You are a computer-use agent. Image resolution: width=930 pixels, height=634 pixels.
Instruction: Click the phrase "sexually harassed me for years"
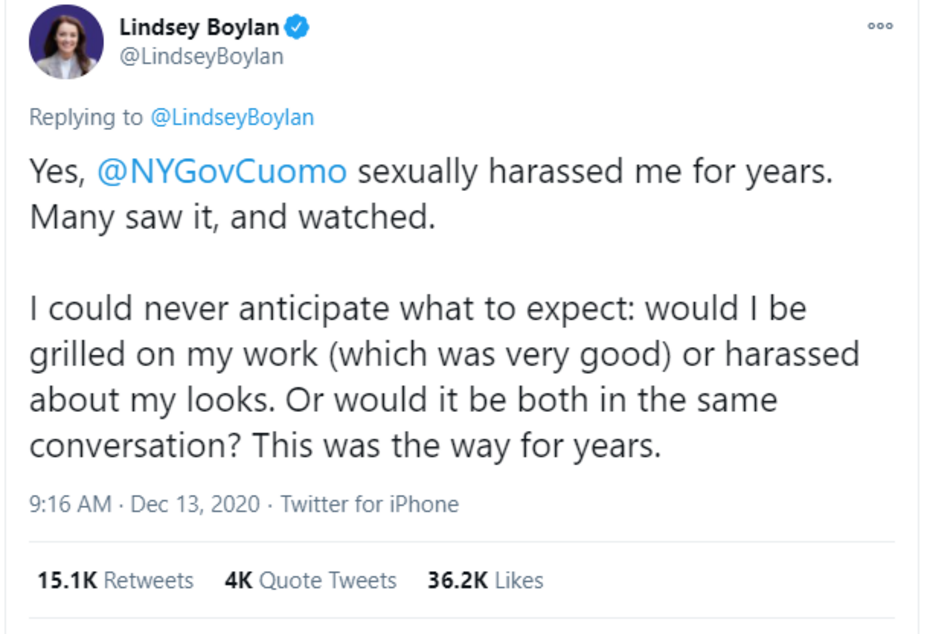coord(594,172)
